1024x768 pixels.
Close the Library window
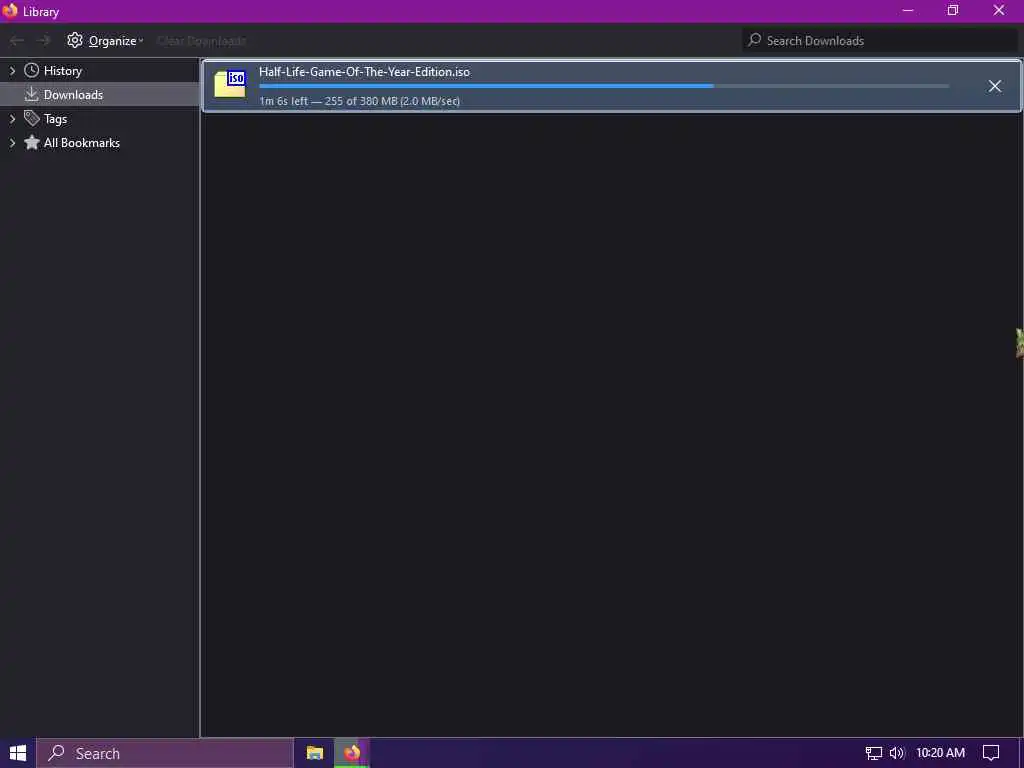click(999, 10)
